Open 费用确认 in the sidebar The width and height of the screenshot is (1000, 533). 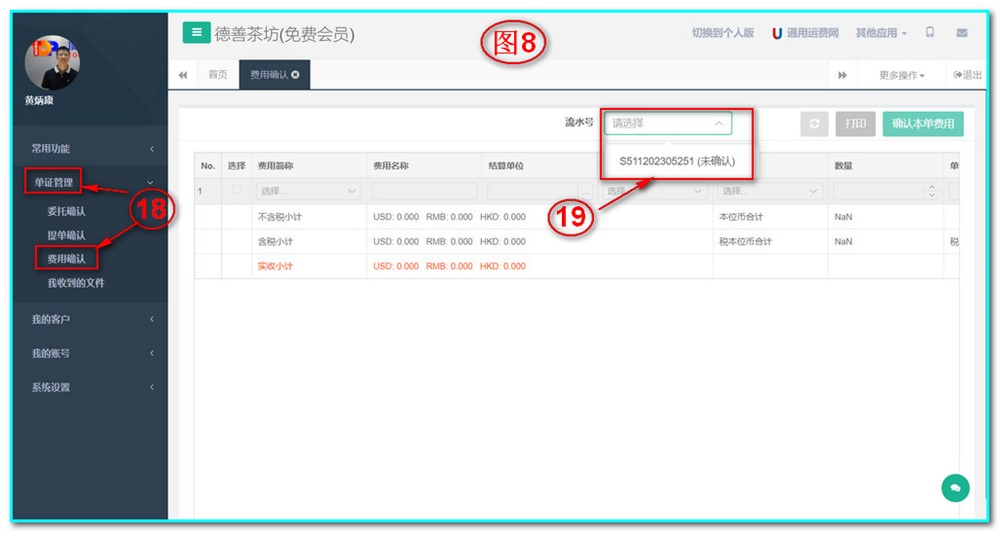(x=66, y=259)
